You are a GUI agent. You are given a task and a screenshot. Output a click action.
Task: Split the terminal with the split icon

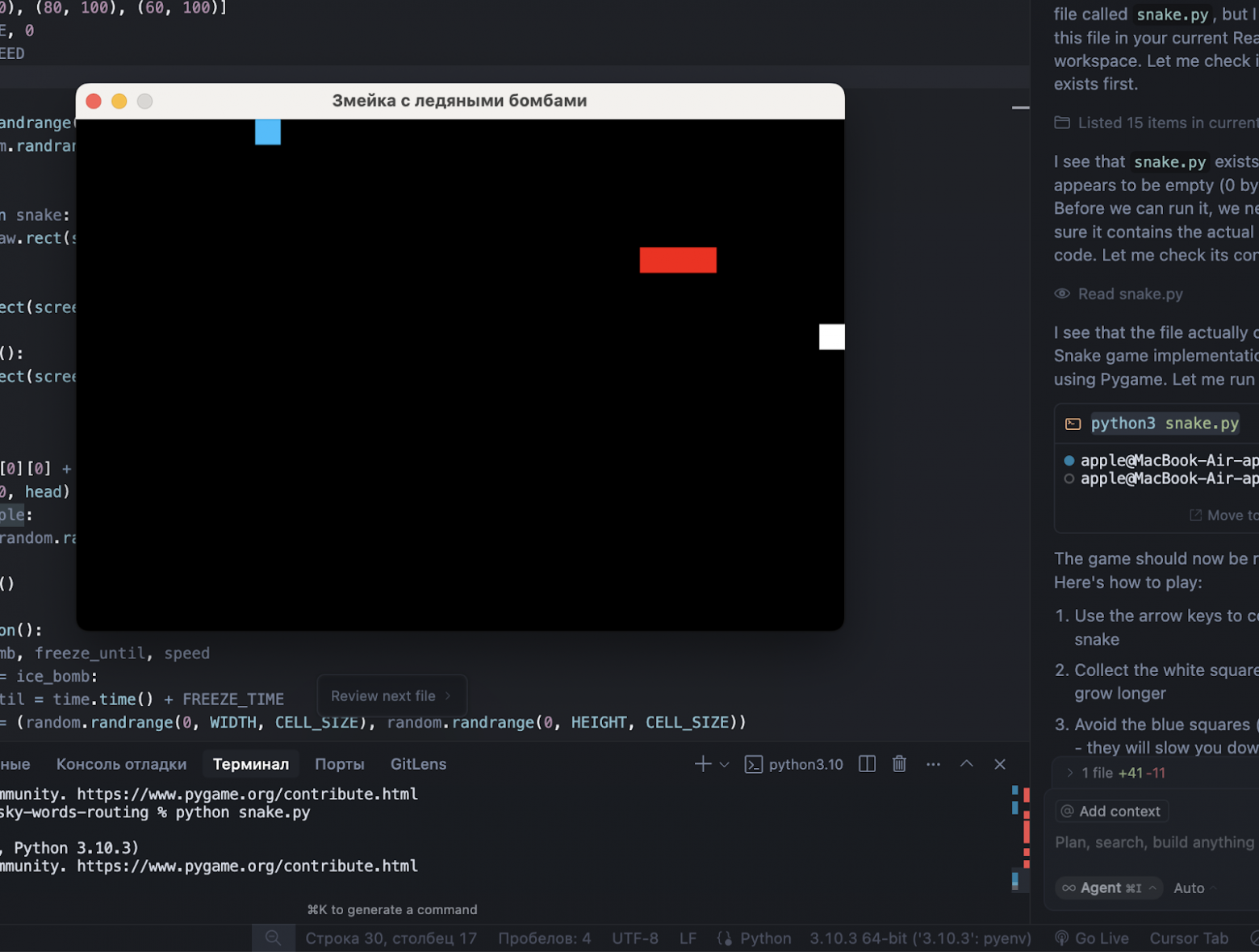pos(867,764)
